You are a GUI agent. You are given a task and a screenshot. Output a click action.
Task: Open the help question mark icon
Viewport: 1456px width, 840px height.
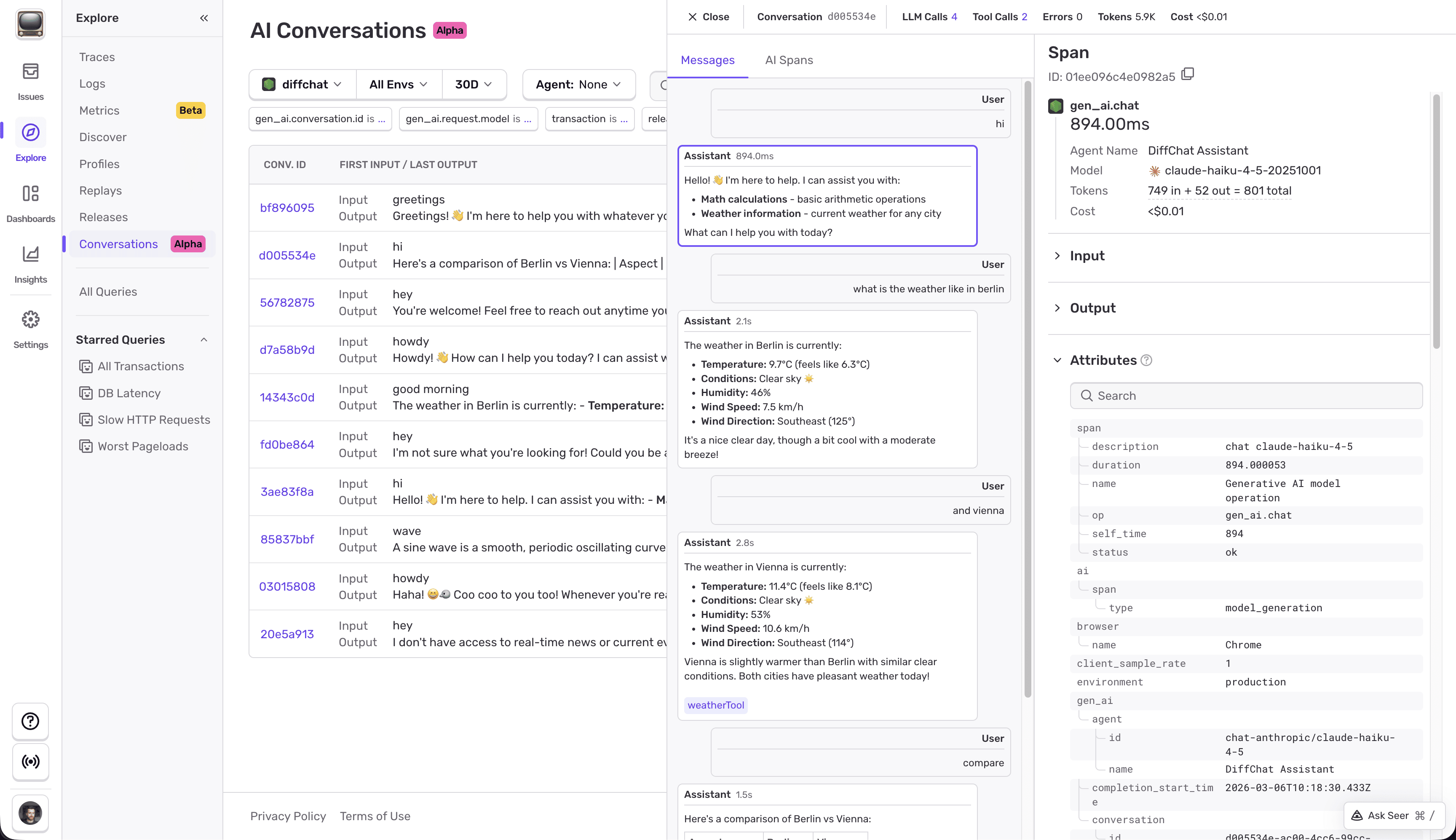31,721
